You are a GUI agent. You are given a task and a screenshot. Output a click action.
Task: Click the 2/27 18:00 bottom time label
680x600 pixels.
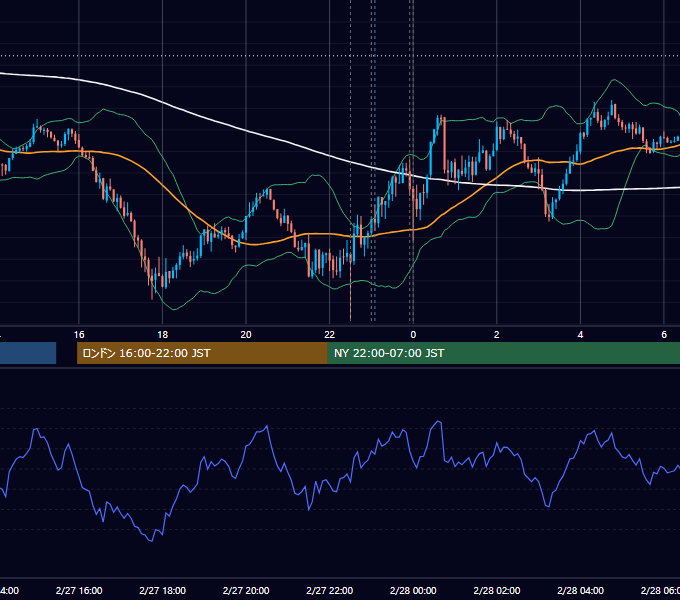163,591
